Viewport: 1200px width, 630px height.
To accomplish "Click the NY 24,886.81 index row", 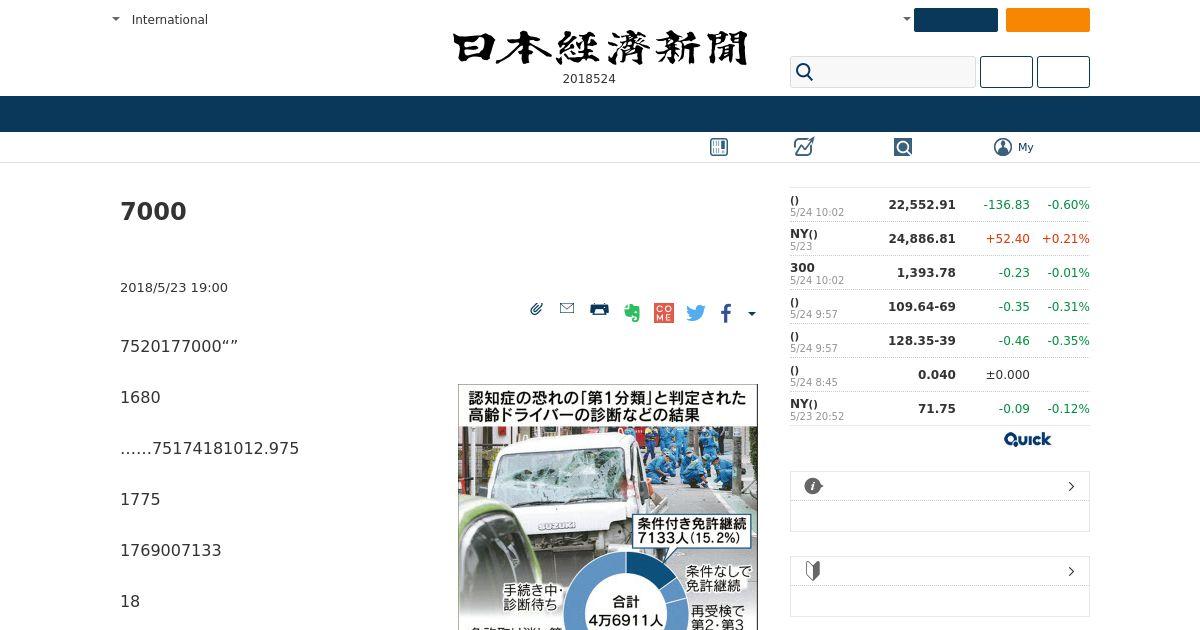I will [x=940, y=239].
